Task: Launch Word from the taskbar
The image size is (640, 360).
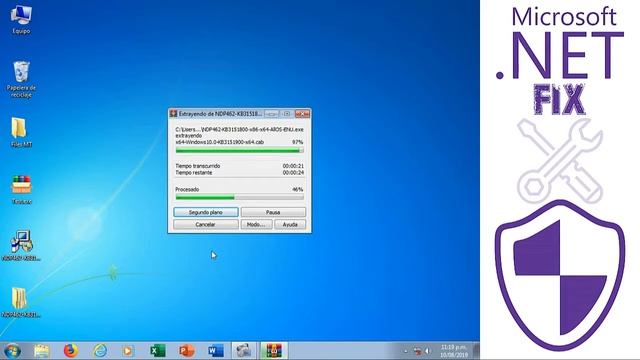Action: 216,351
